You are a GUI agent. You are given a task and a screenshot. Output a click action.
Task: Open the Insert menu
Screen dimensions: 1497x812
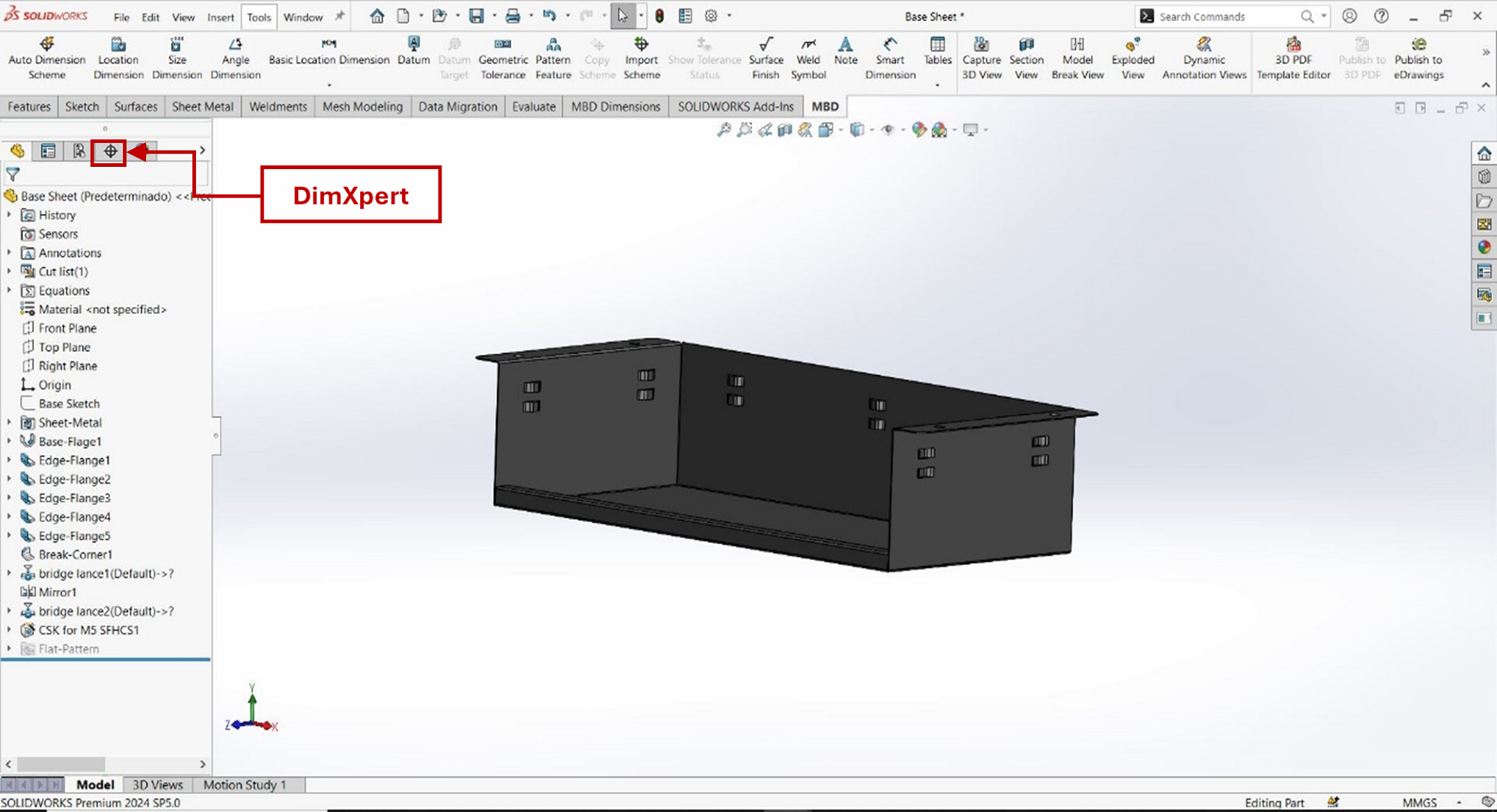[x=220, y=16]
